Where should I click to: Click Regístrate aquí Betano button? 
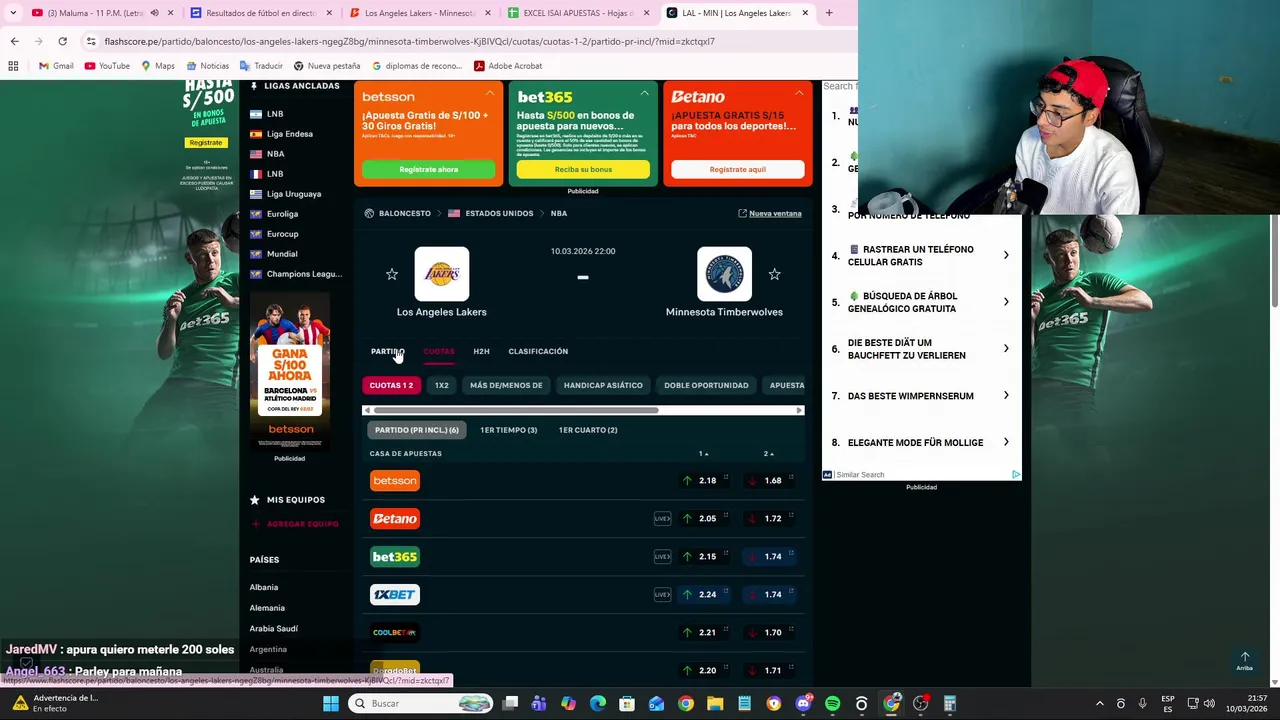pyautogui.click(x=737, y=169)
